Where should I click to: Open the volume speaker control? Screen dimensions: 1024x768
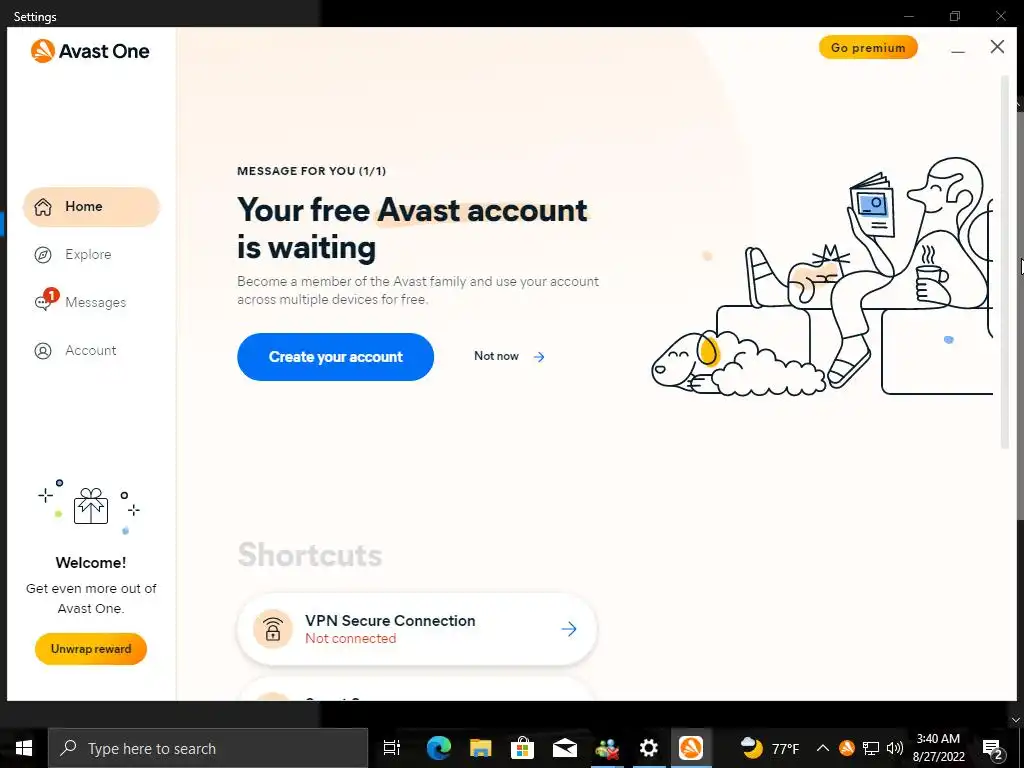tap(895, 748)
